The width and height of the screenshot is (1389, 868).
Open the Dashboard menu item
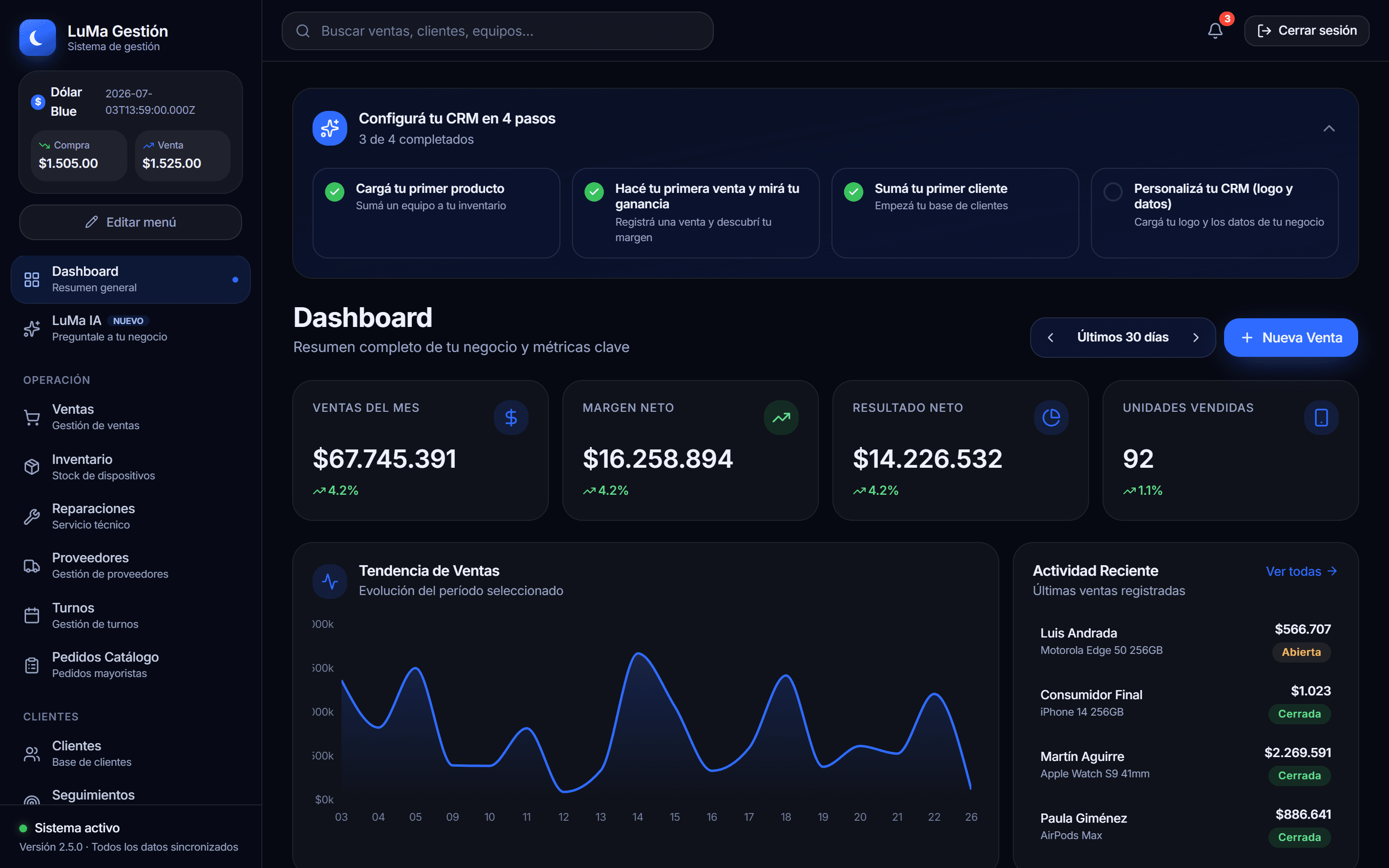131,280
